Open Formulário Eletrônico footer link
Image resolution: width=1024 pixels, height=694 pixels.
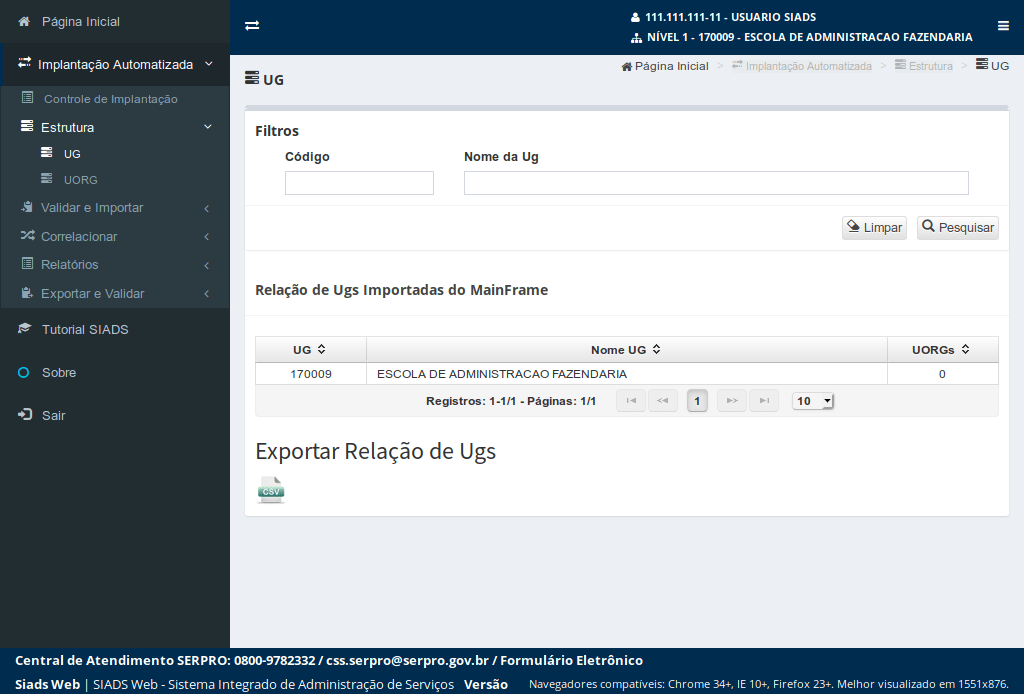click(x=571, y=660)
